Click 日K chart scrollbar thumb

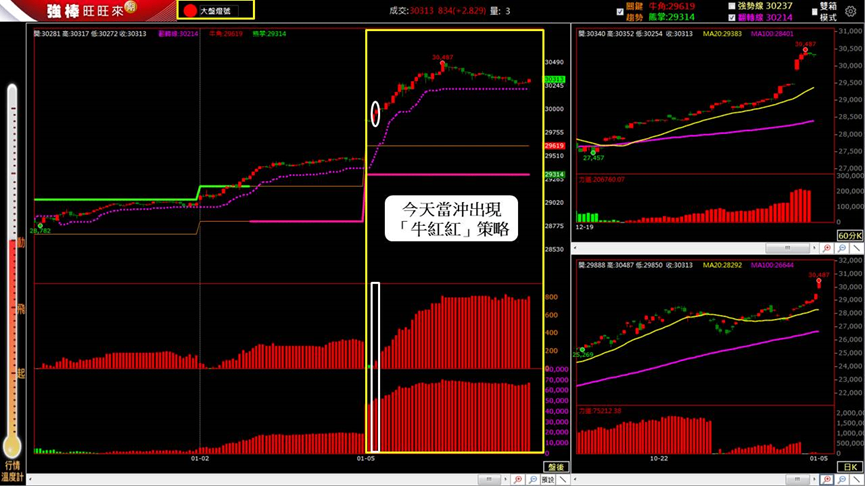pyautogui.click(x=798, y=479)
